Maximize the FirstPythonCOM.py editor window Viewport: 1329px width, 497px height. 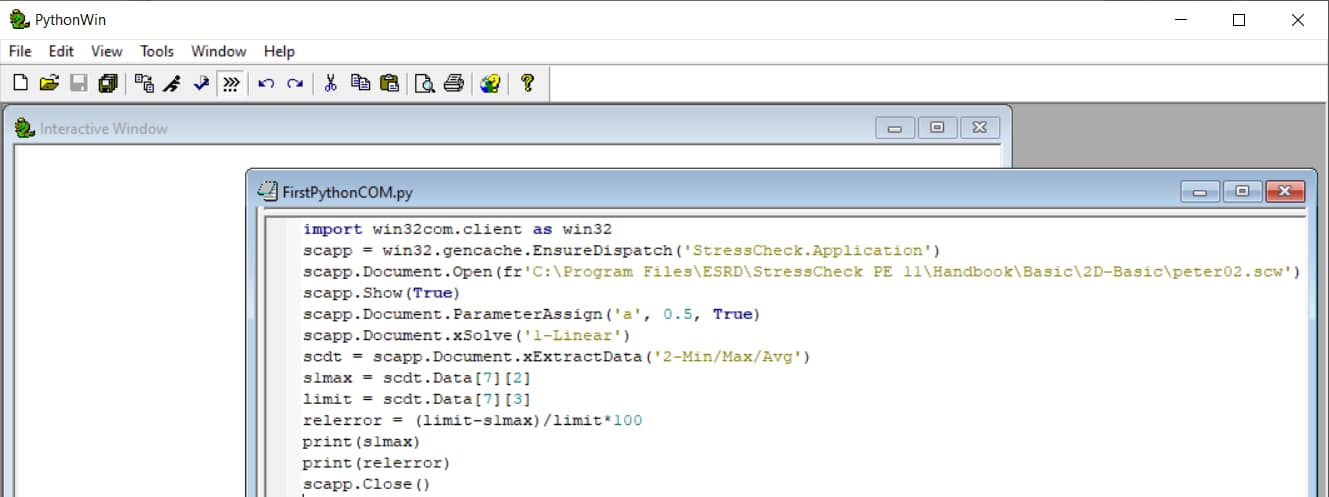pyautogui.click(x=1243, y=191)
